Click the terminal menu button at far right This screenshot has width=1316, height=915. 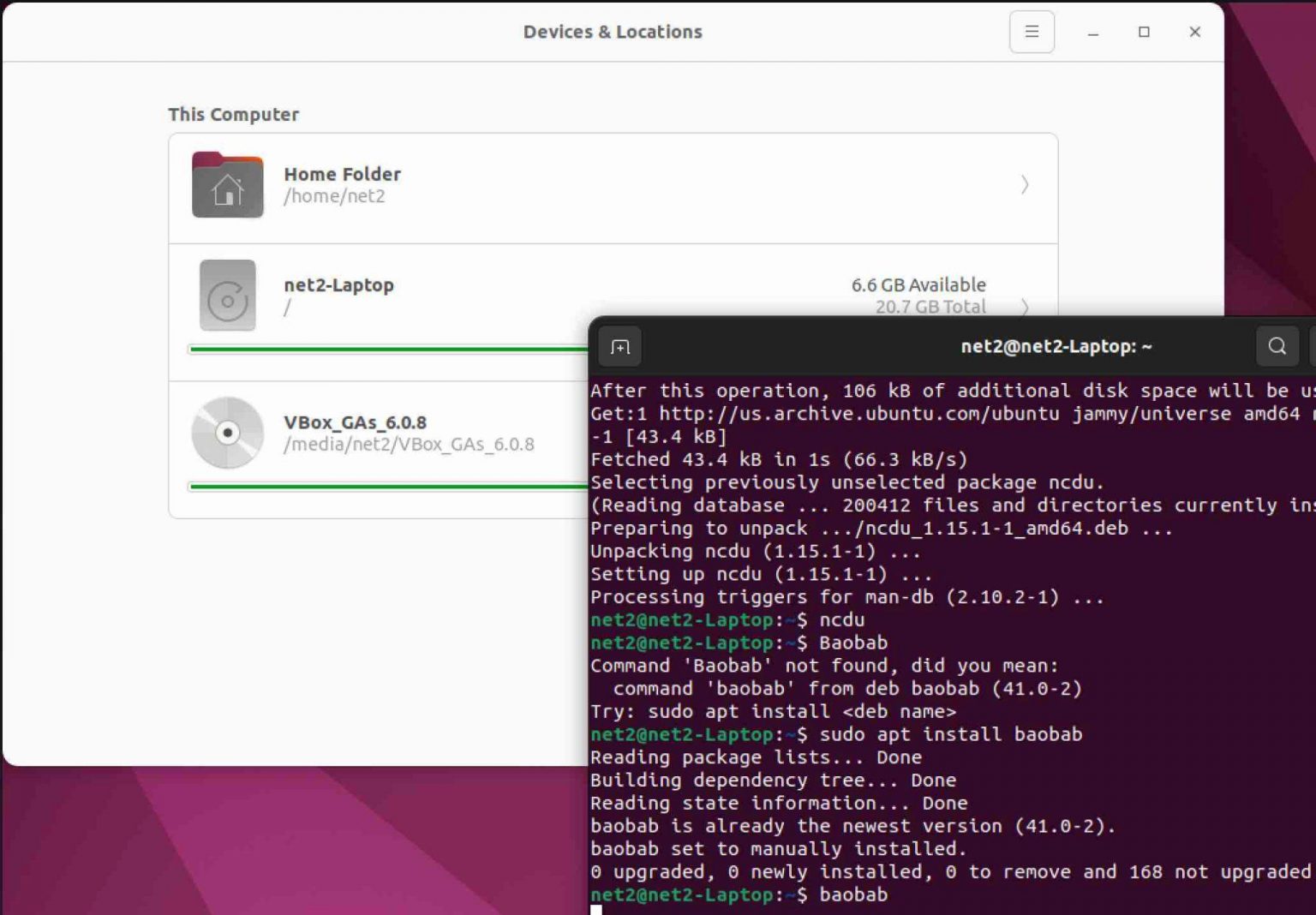click(1311, 346)
